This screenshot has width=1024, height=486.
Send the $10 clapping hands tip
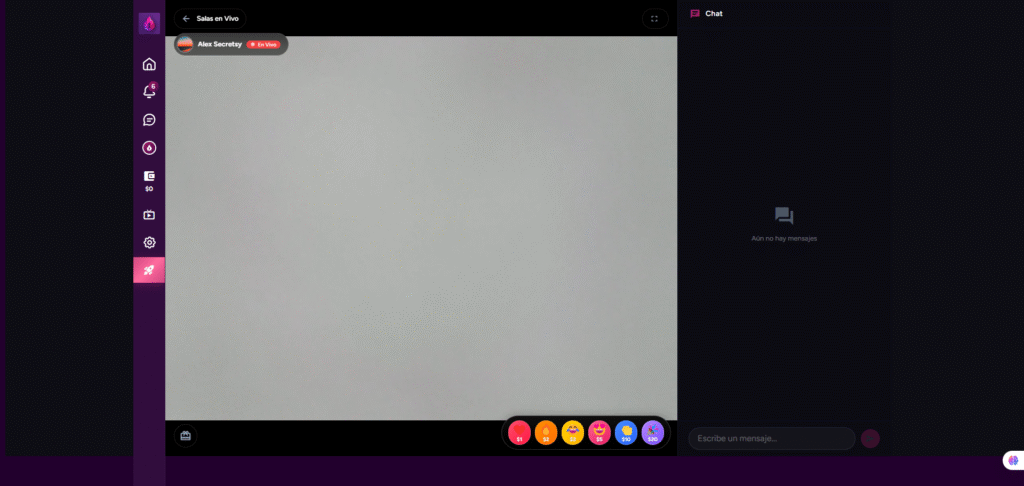pos(626,432)
